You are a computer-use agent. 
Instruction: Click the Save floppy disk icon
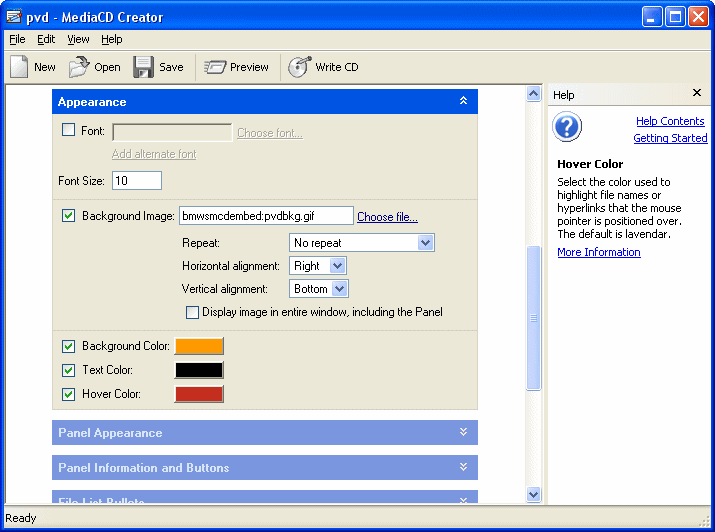pyautogui.click(x=143, y=67)
